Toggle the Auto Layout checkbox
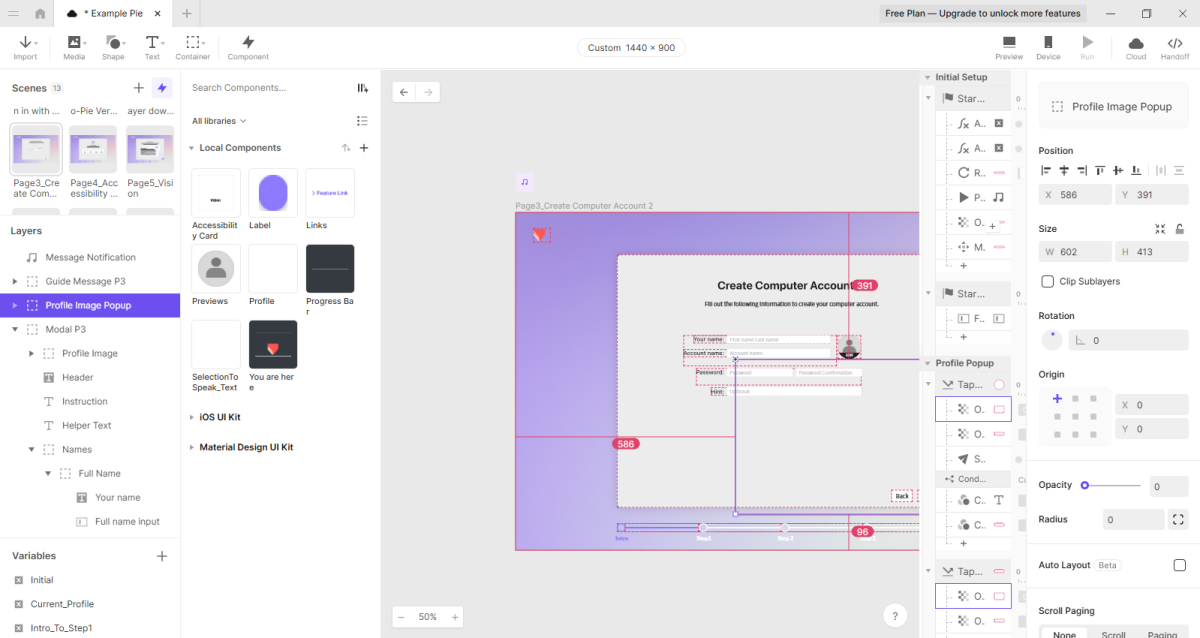 [1179, 565]
